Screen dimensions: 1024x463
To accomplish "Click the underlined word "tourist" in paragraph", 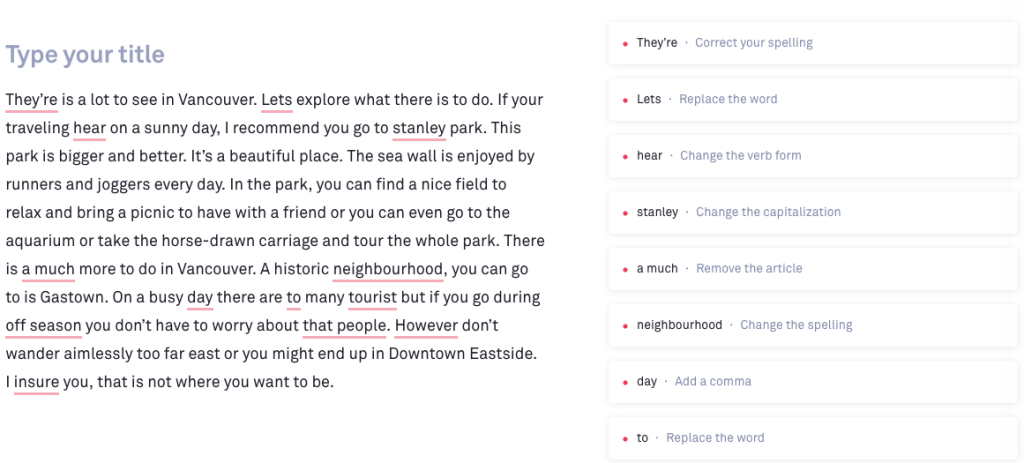I will [372, 297].
